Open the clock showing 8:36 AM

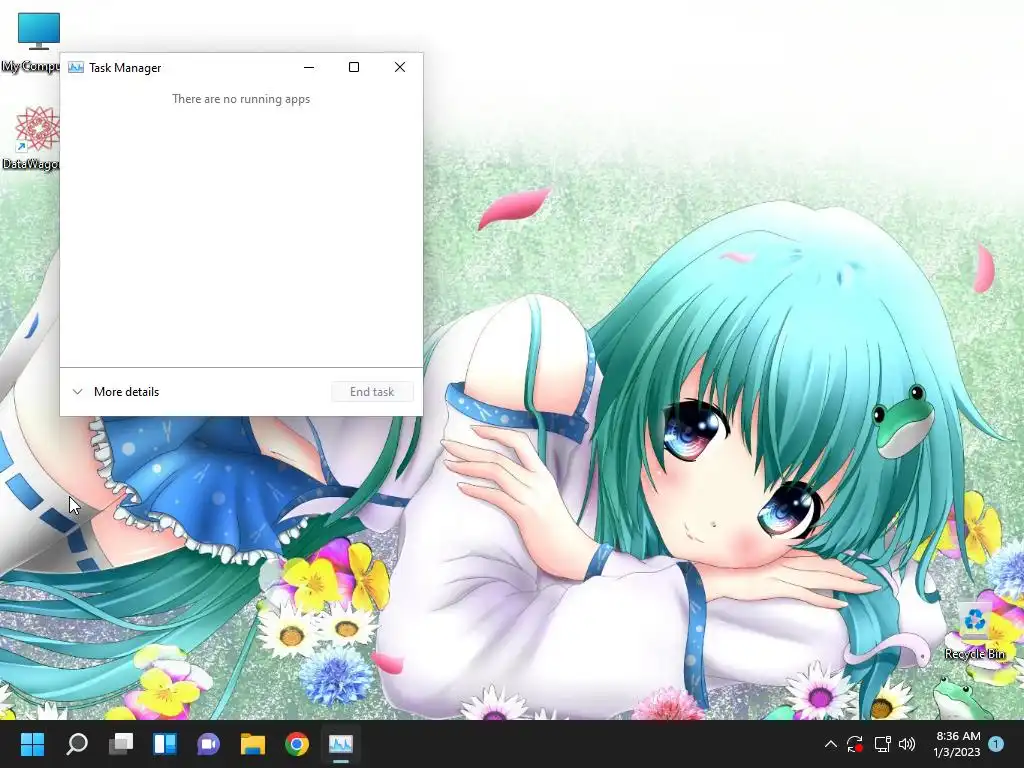tap(957, 744)
